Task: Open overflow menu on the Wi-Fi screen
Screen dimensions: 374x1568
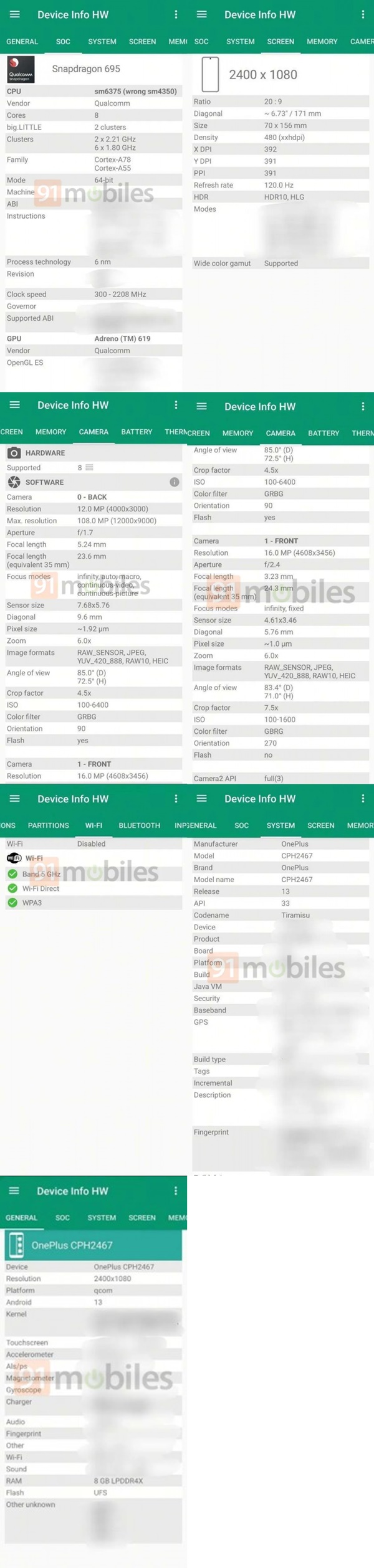Action: [176, 799]
